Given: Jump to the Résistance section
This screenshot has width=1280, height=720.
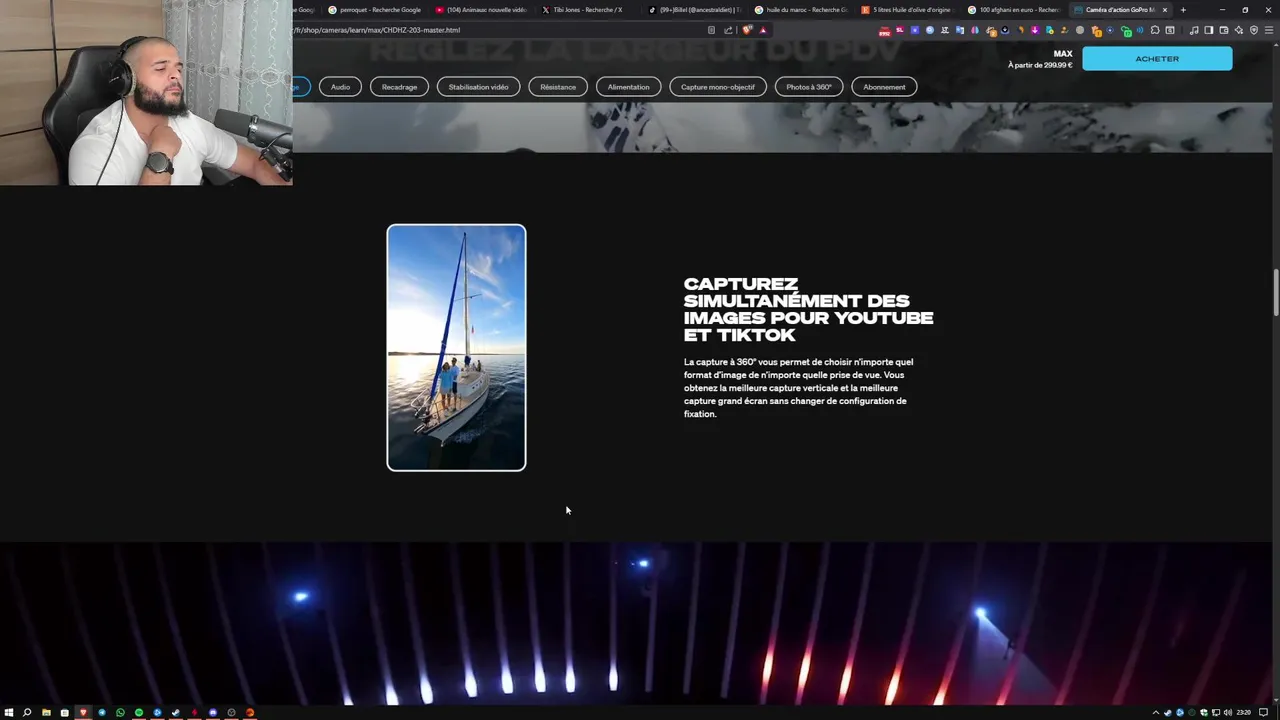Looking at the screenshot, I should [558, 87].
